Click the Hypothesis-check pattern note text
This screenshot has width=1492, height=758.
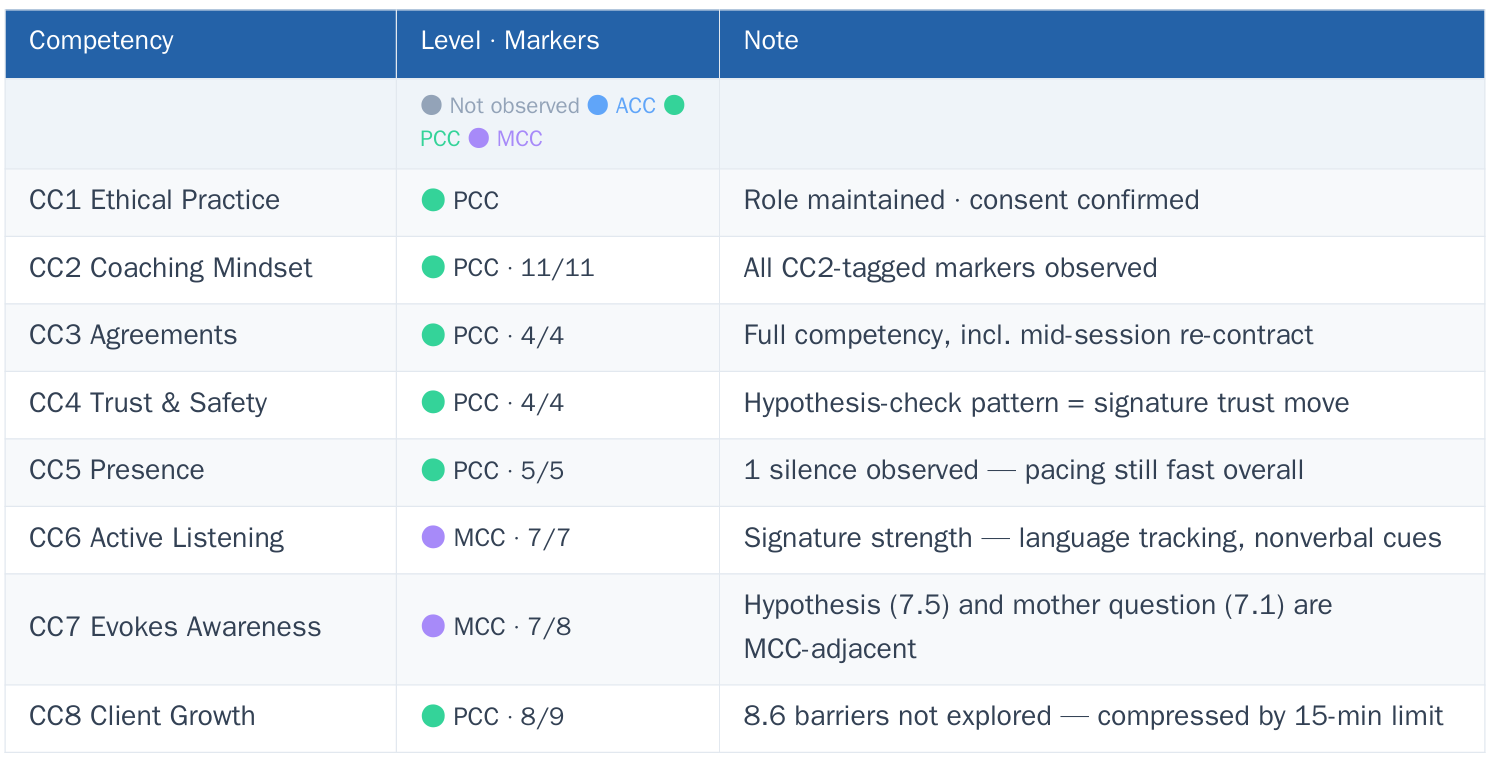point(1046,403)
